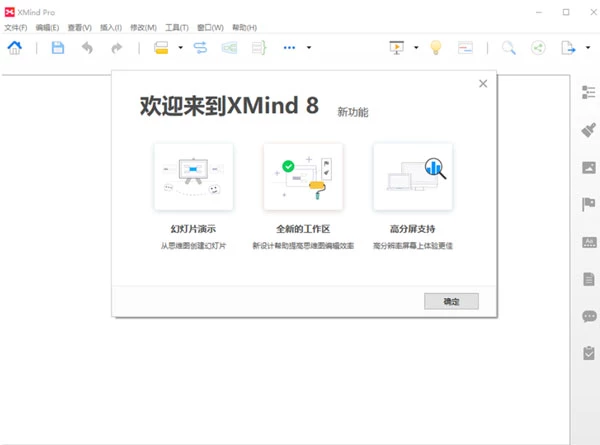This screenshot has width=600, height=445.
Task: Confirm the welcome dialog with 确定
Action: [451, 302]
